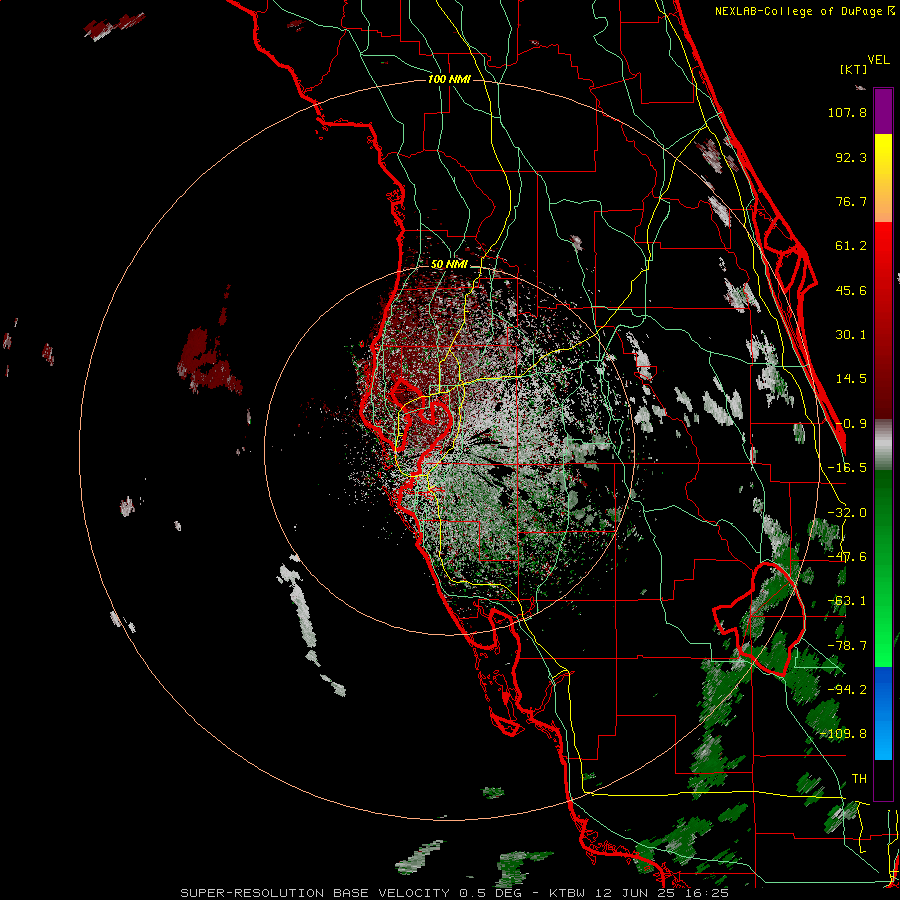
Task: Pick the gray segment of color bar
Action: click(883, 445)
